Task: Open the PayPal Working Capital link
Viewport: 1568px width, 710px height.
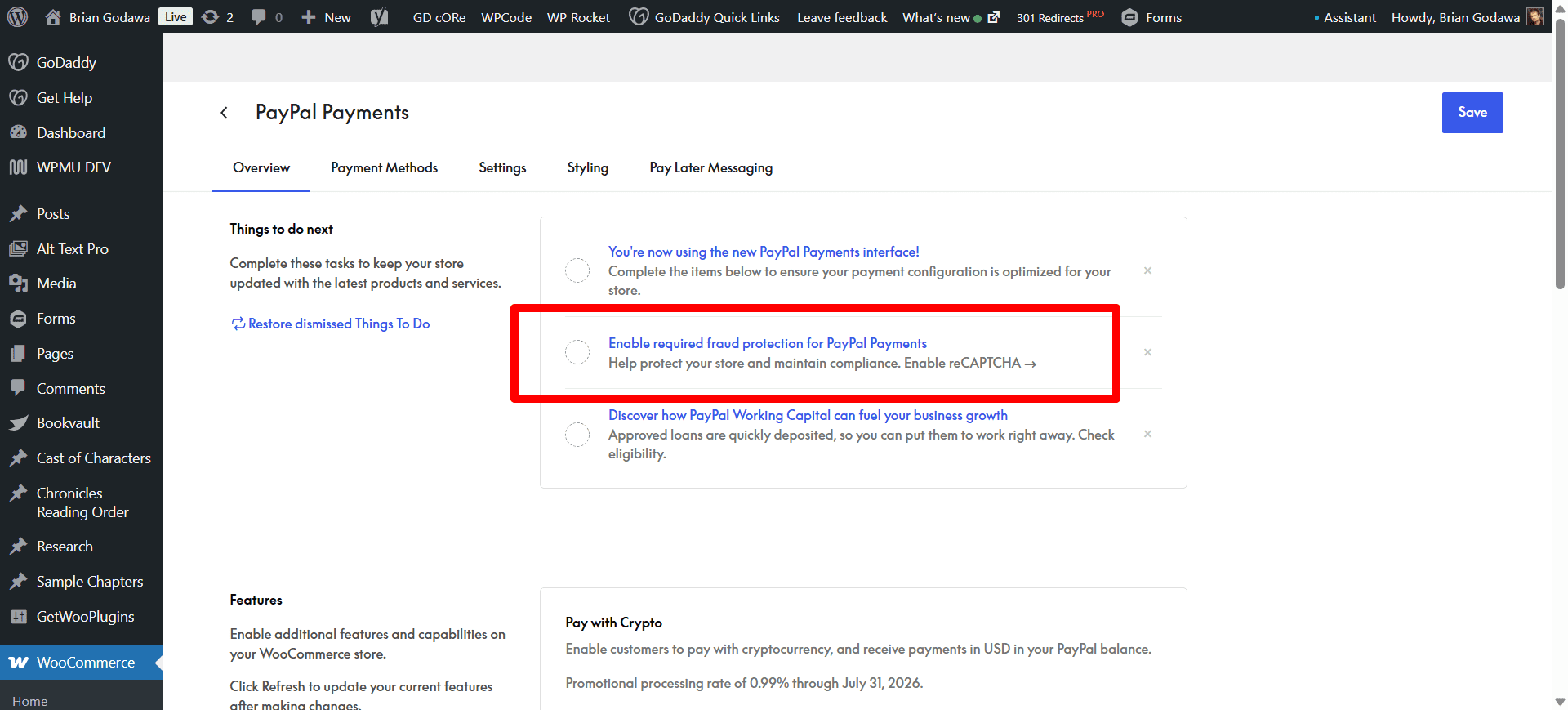Action: [x=808, y=415]
